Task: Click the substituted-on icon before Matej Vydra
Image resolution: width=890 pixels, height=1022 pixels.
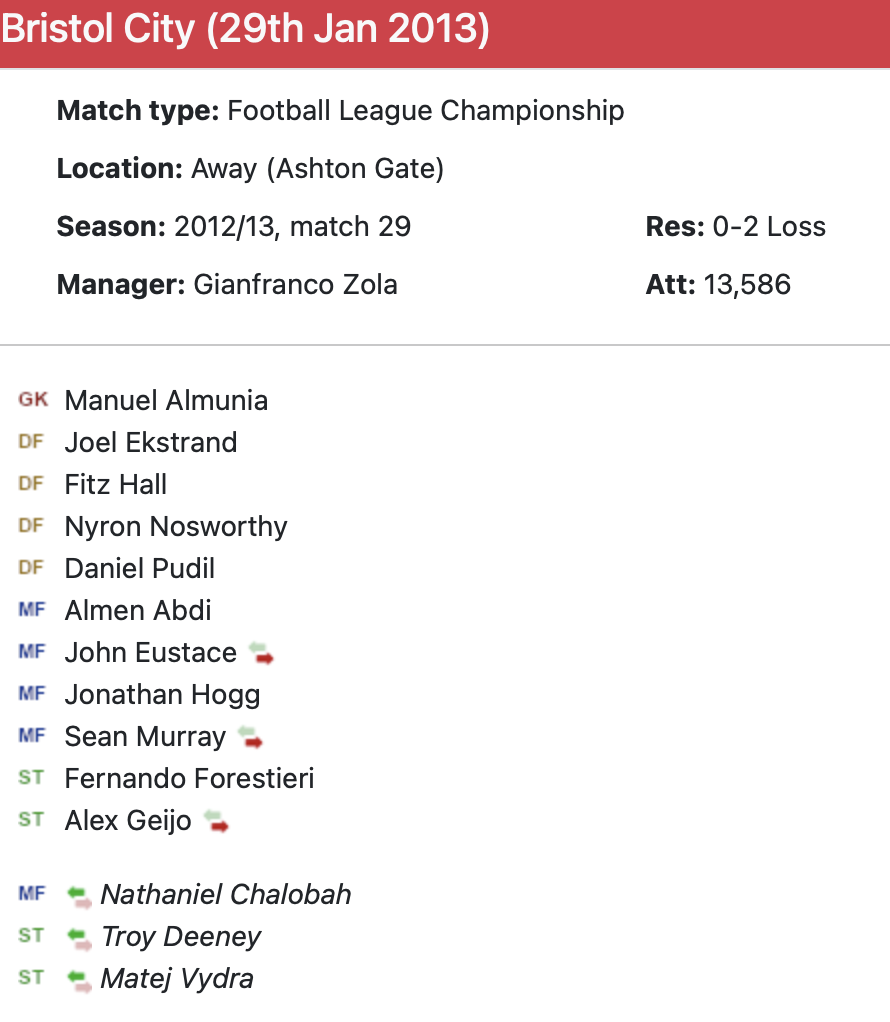Action: 79,979
